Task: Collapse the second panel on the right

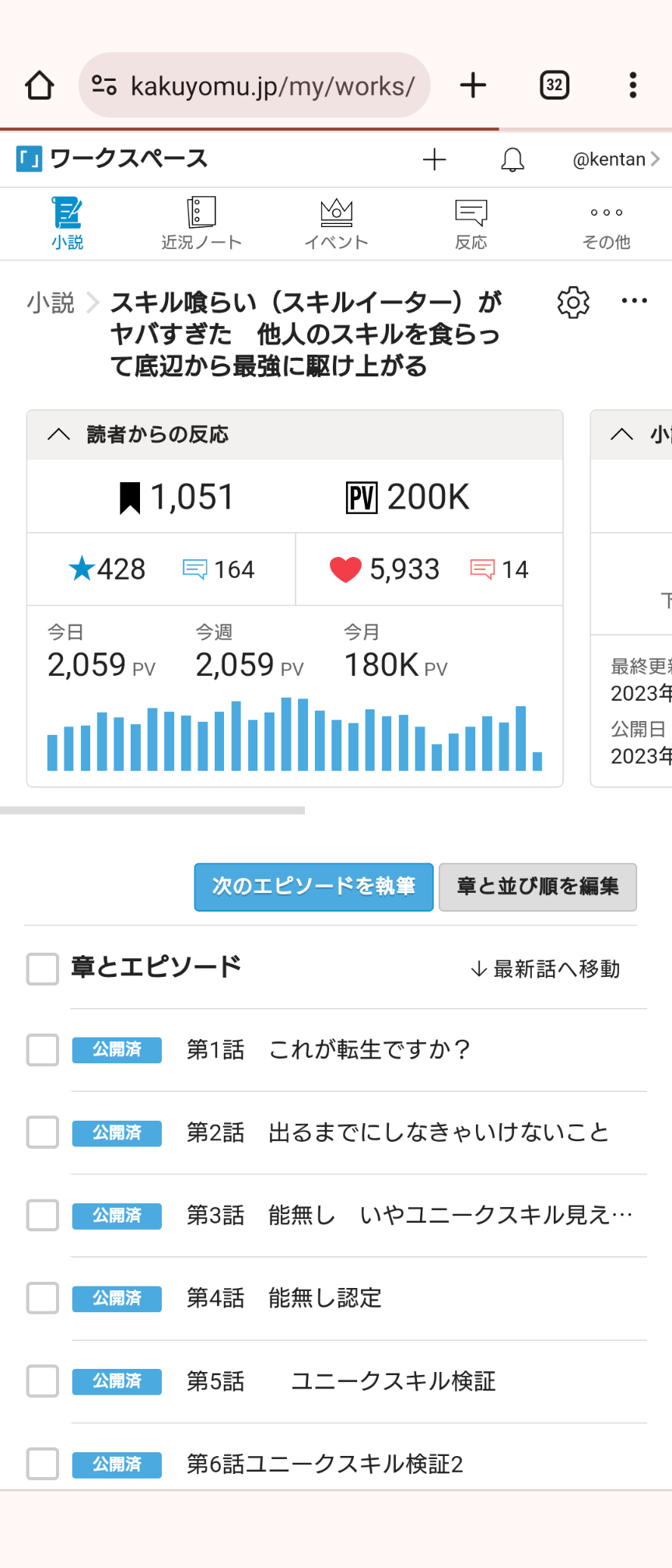Action: point(621,435)
